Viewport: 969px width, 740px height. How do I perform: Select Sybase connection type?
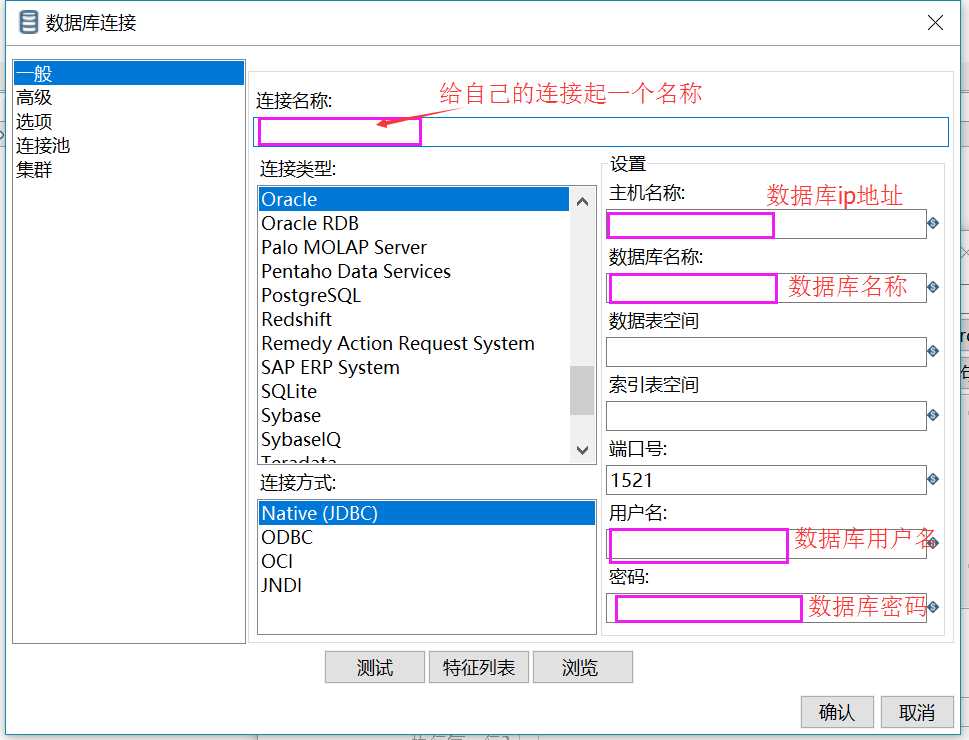point(413,415)
